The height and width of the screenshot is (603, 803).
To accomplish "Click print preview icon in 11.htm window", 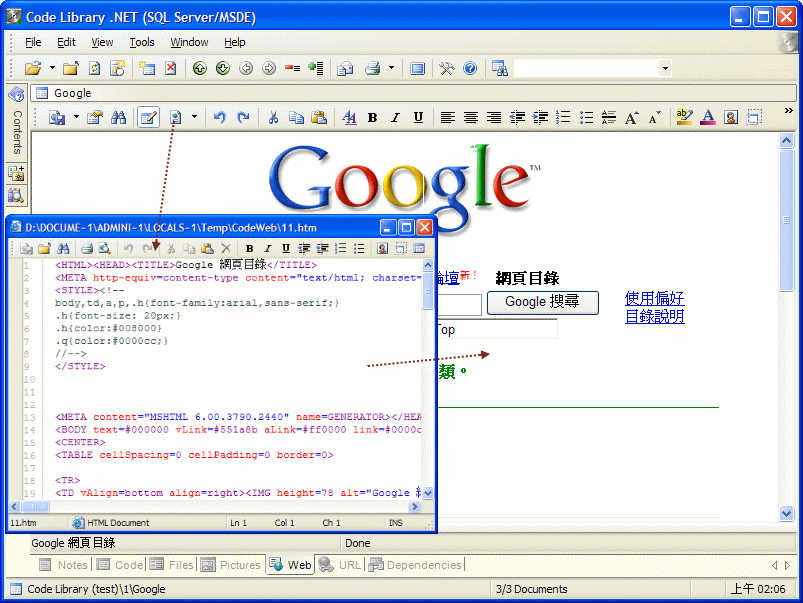I will [x=104, y=248].
